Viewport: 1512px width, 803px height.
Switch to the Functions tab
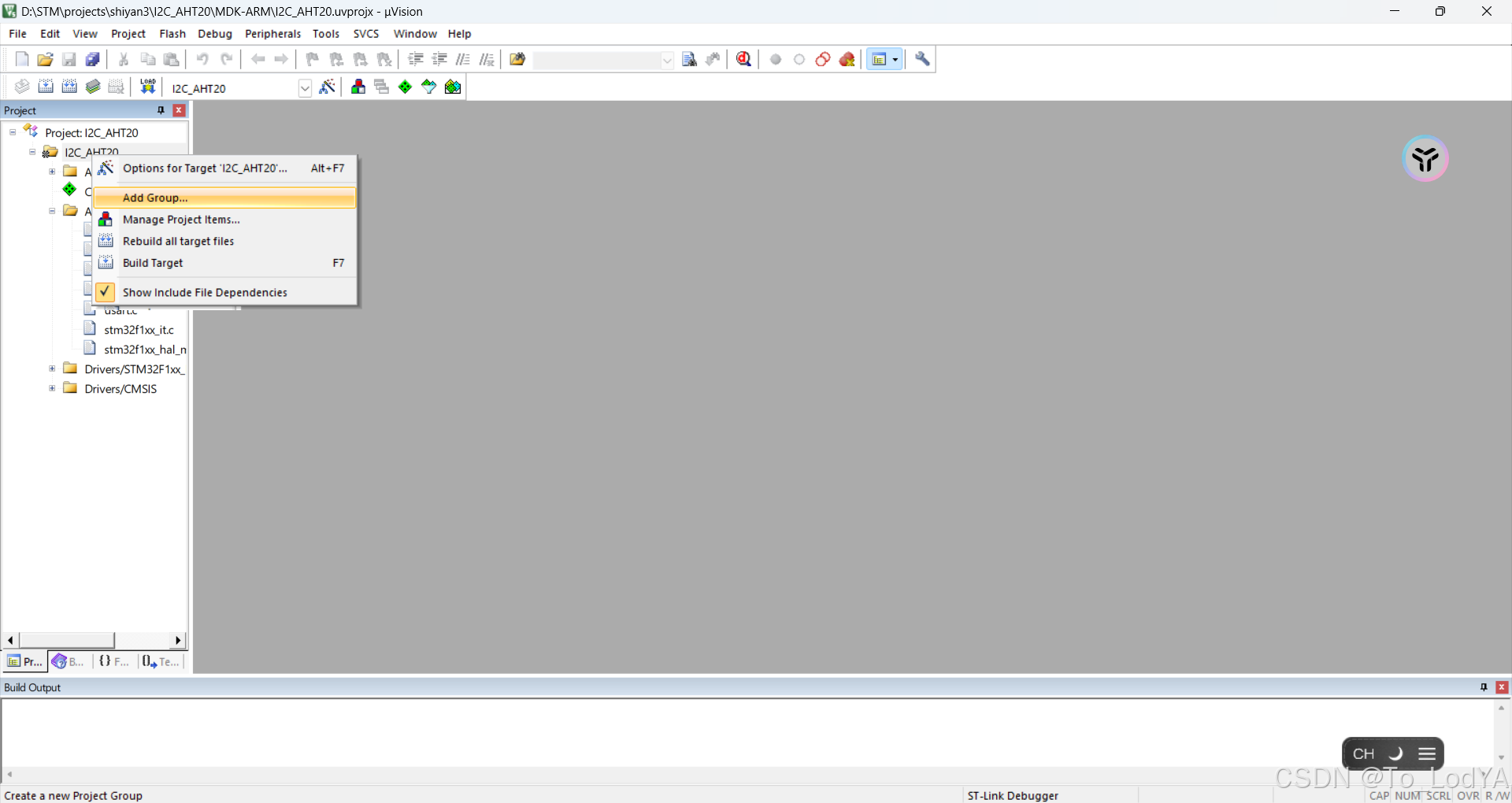coord(114,661)
